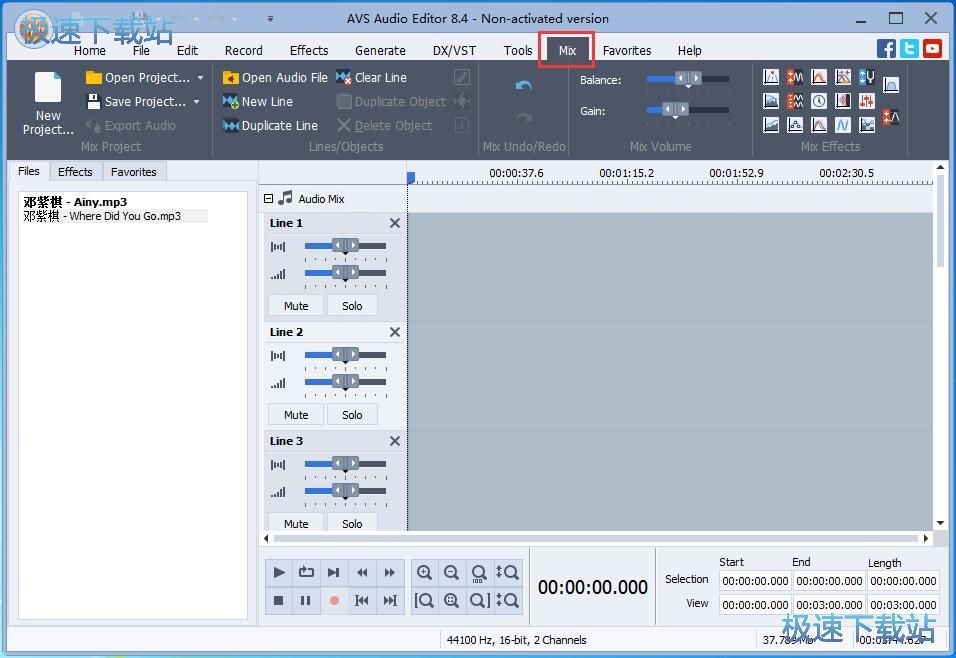Open the Effects menu tab

[309, 50]
